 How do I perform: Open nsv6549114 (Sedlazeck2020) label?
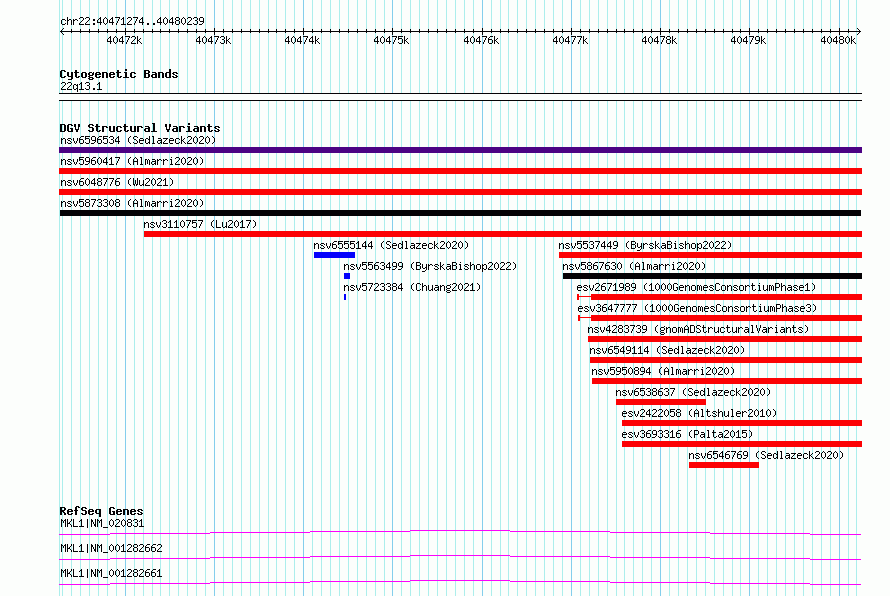(667, 350)
